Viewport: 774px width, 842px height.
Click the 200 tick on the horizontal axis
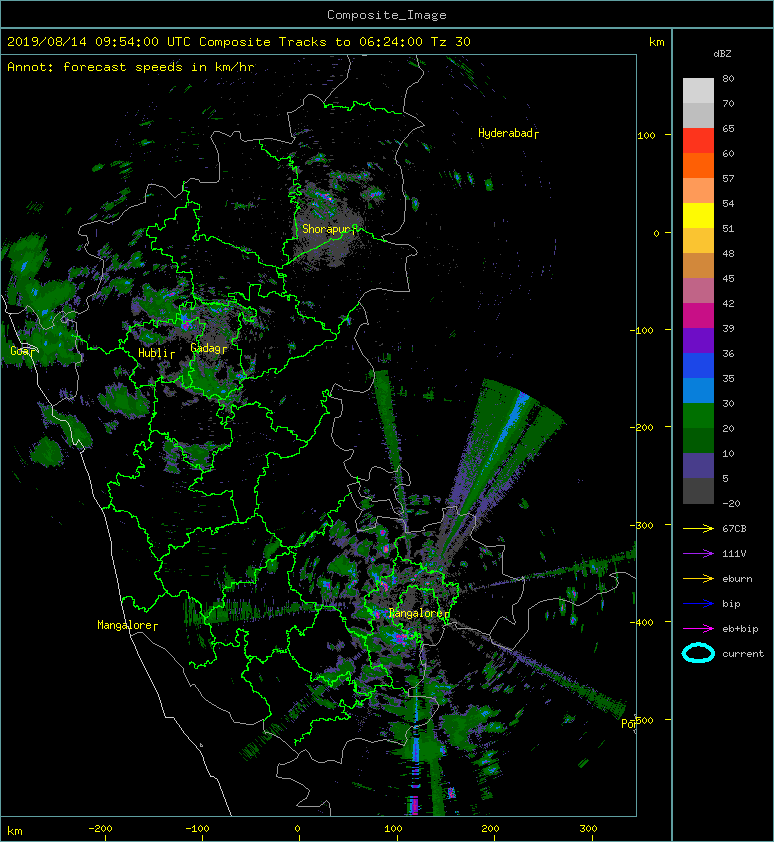click(x=490, y=829)
